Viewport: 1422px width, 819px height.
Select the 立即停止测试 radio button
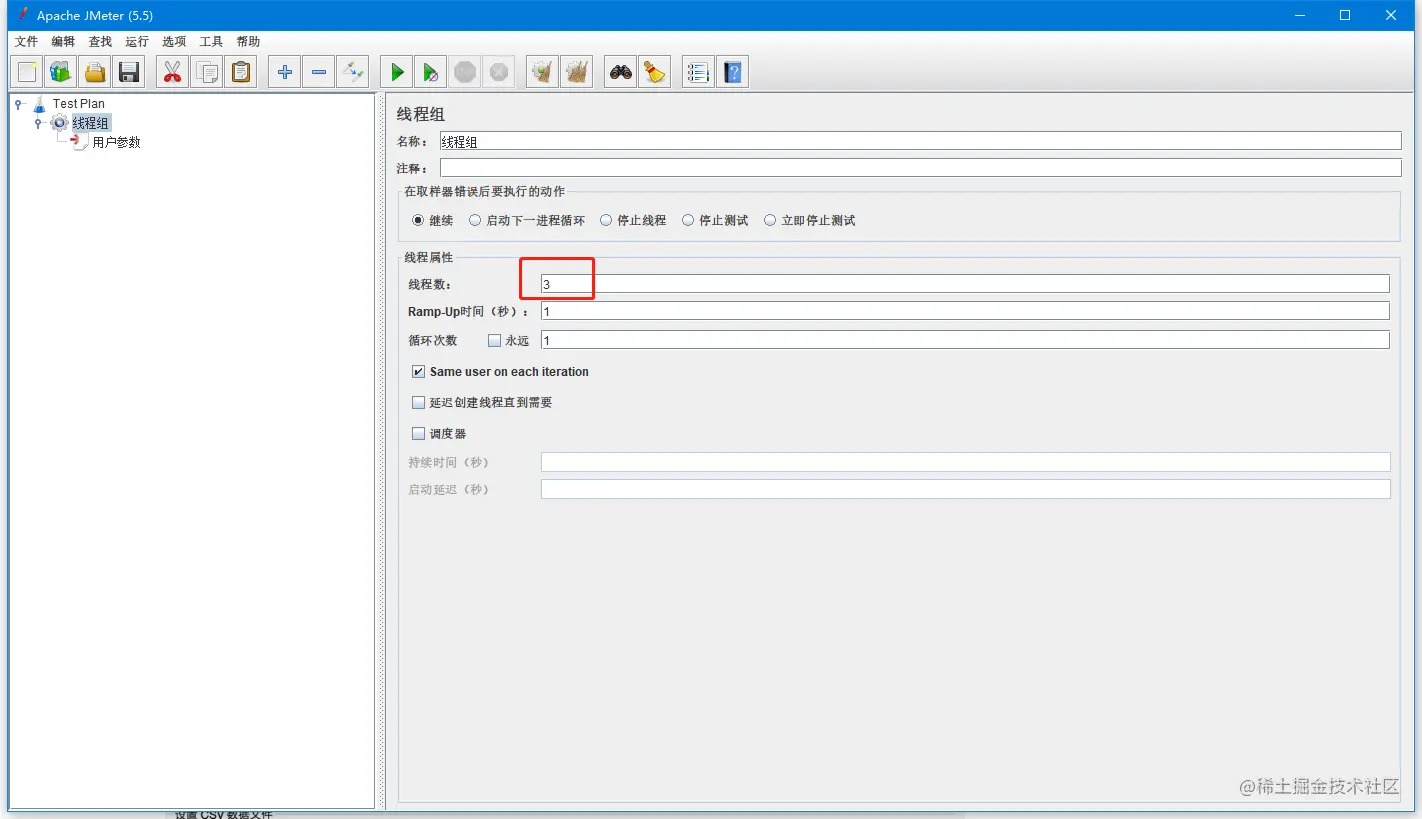tap(770, 220)
